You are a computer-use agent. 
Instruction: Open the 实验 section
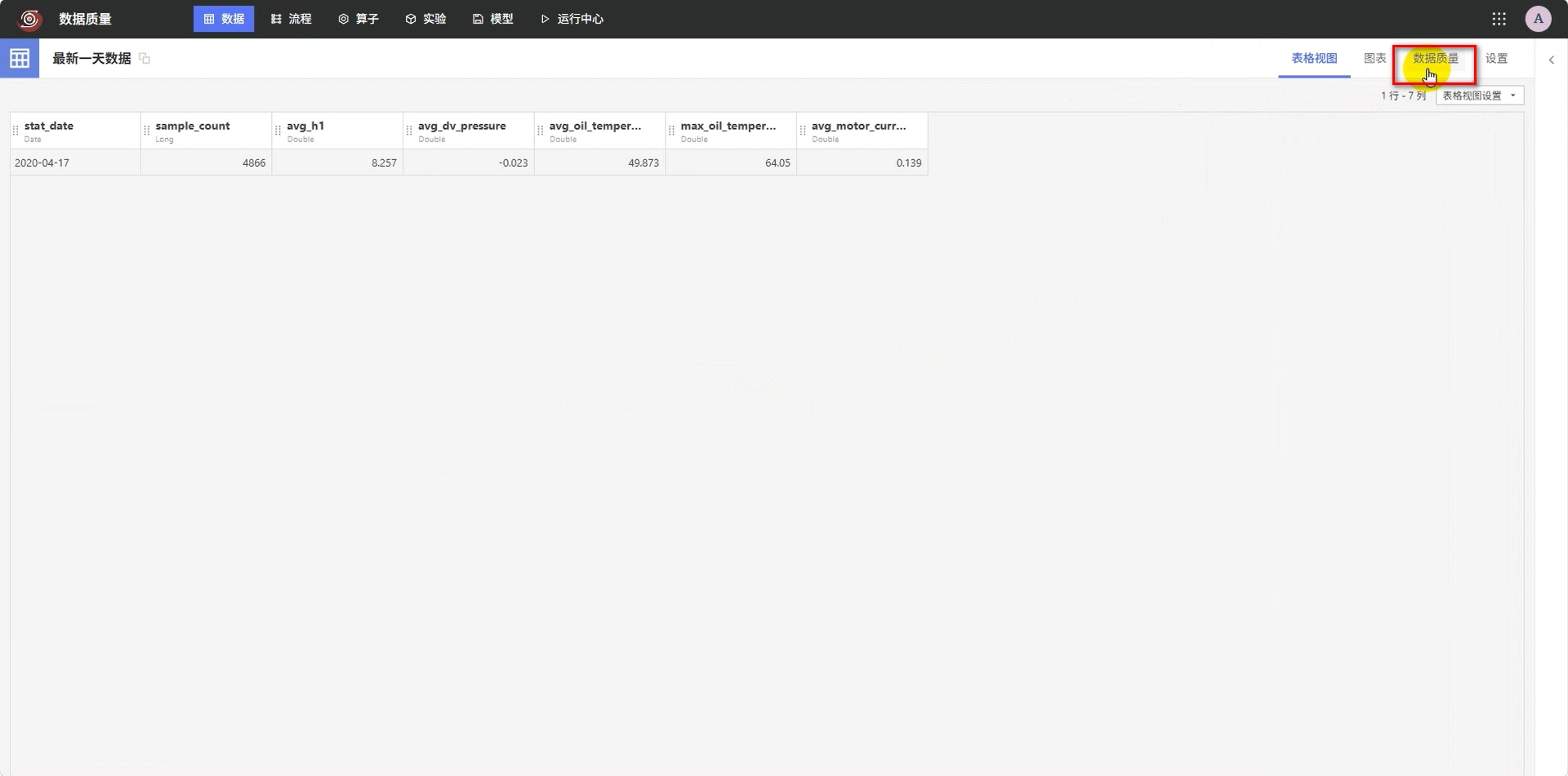click(425, 19)
